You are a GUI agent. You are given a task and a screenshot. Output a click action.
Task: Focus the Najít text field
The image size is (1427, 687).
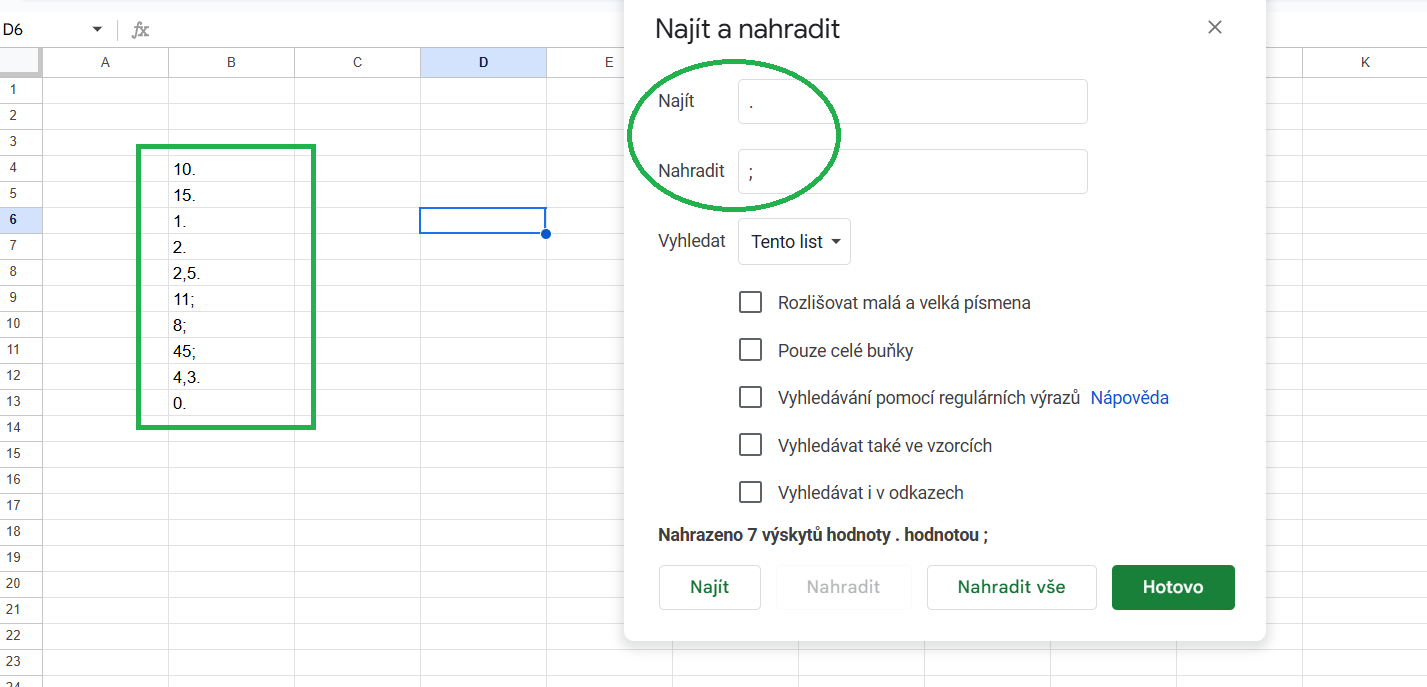tap(912, 102)
